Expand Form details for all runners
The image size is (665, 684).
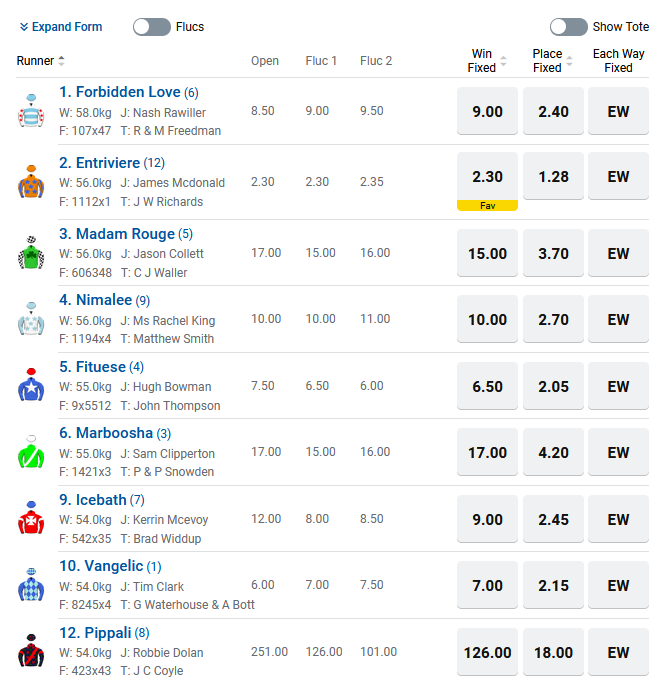pos(61,27)
